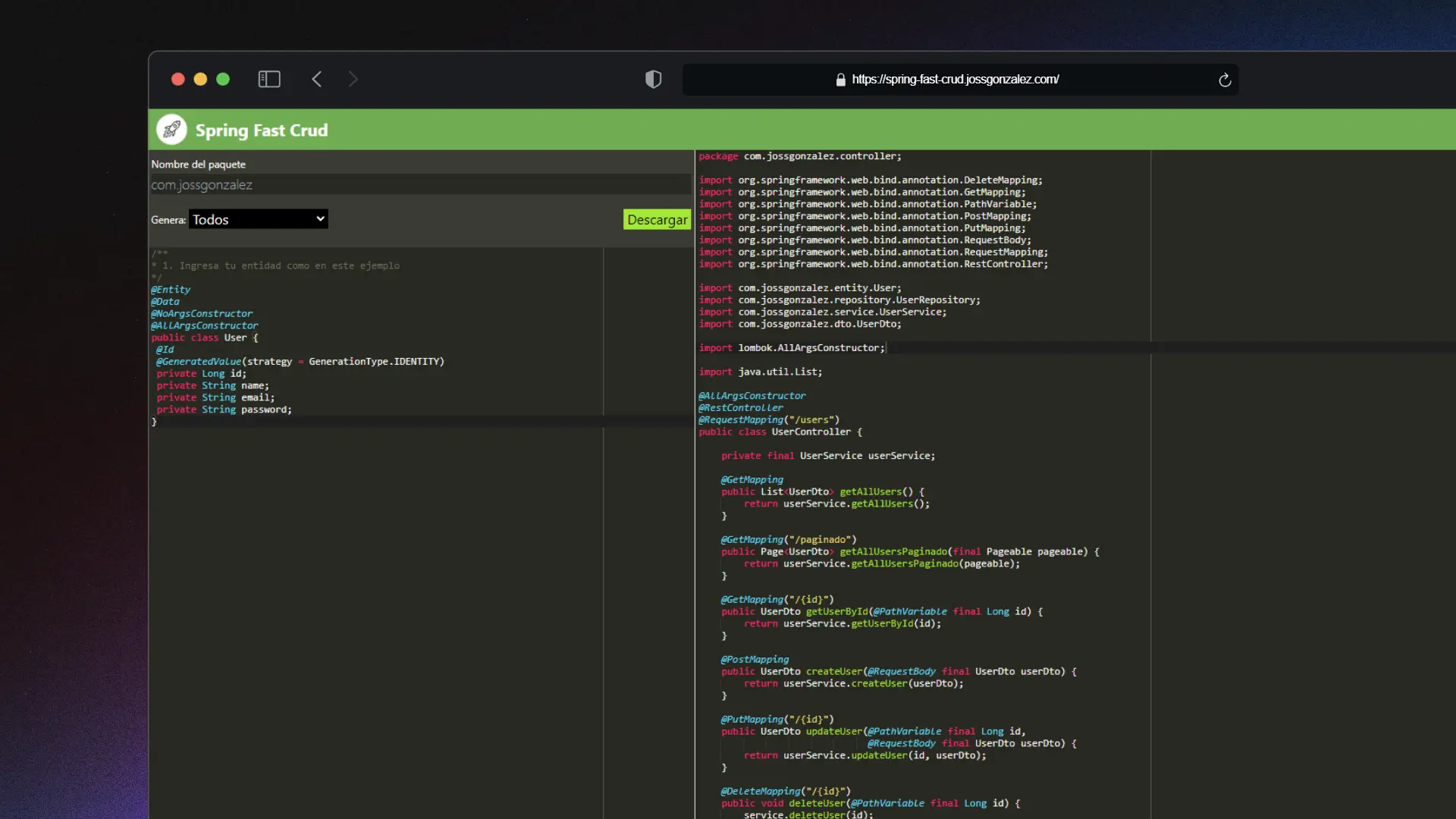The width and height of the screenshot is (1456, 819).
Task: Click the import RestController line
Action: 874,264
